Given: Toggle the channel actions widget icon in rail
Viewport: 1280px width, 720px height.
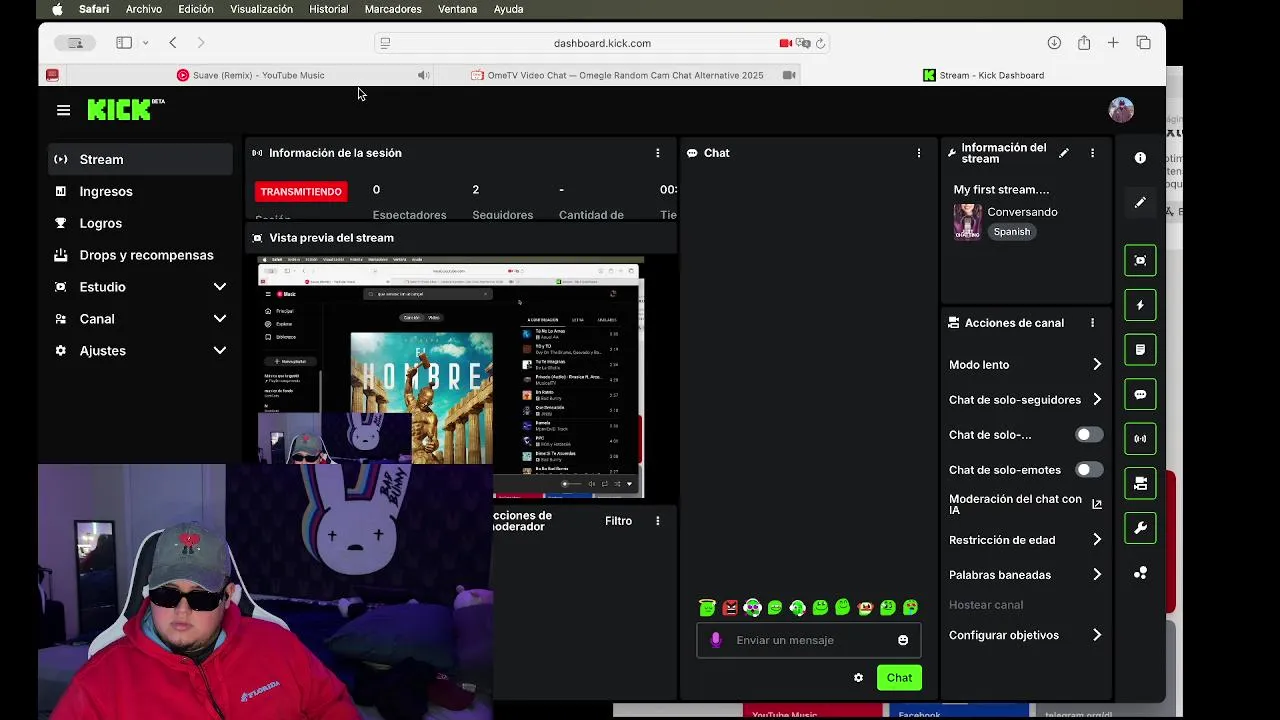Looking at the screenshot, I should pos(1140,483).
